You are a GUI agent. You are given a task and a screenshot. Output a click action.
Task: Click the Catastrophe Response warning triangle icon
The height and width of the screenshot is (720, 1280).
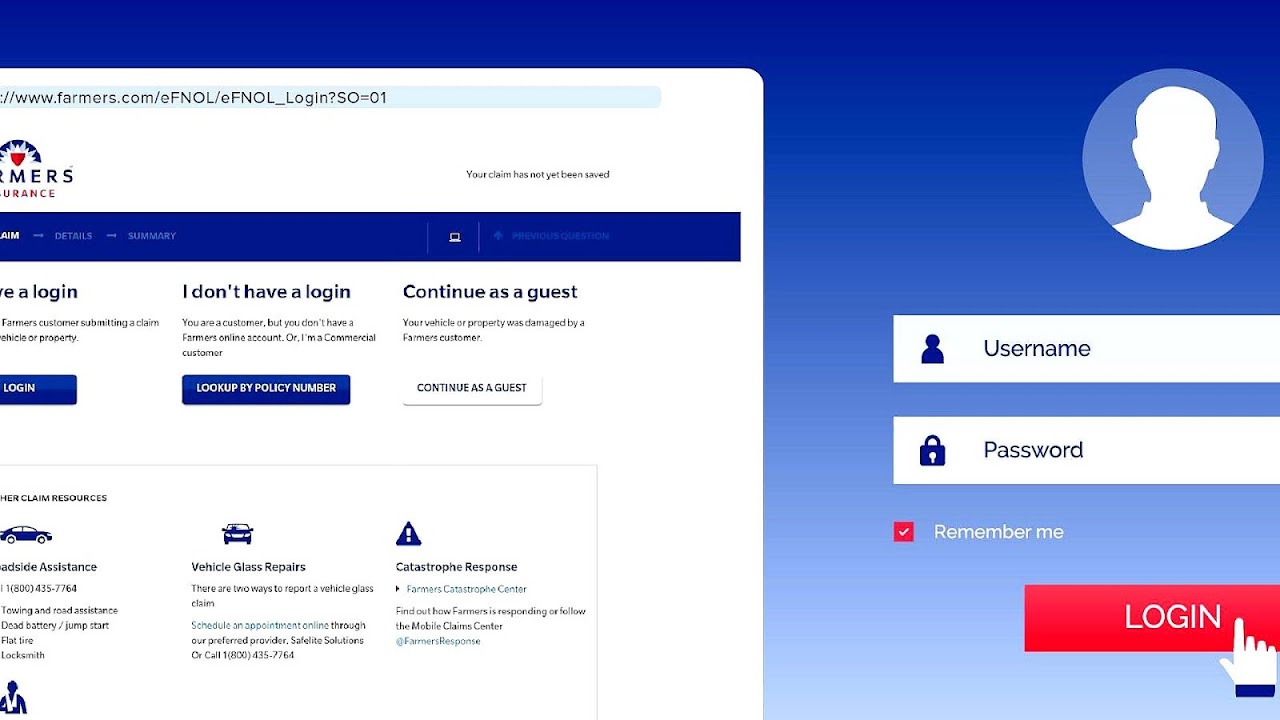[x=408, y=534]
